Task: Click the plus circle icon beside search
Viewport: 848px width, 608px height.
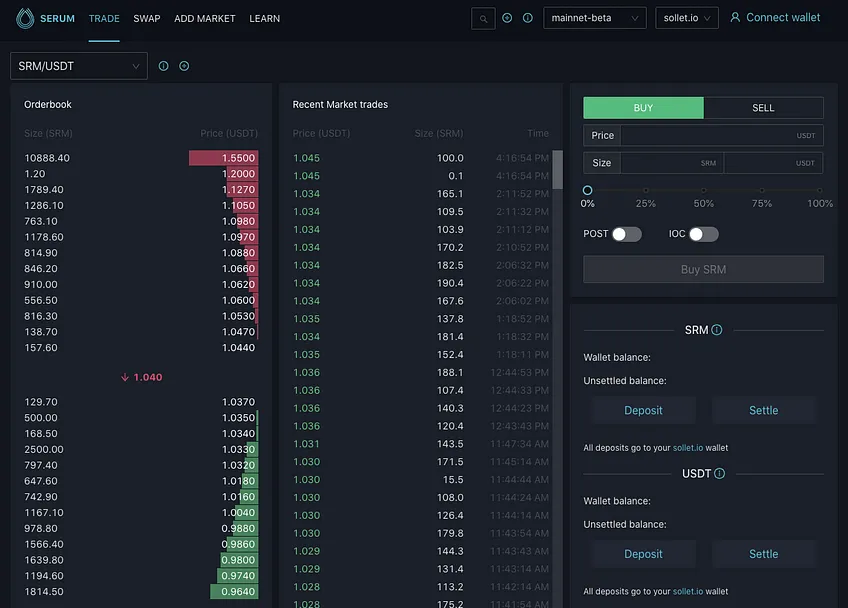Action: pyautogui.click(x=507, y=18)
